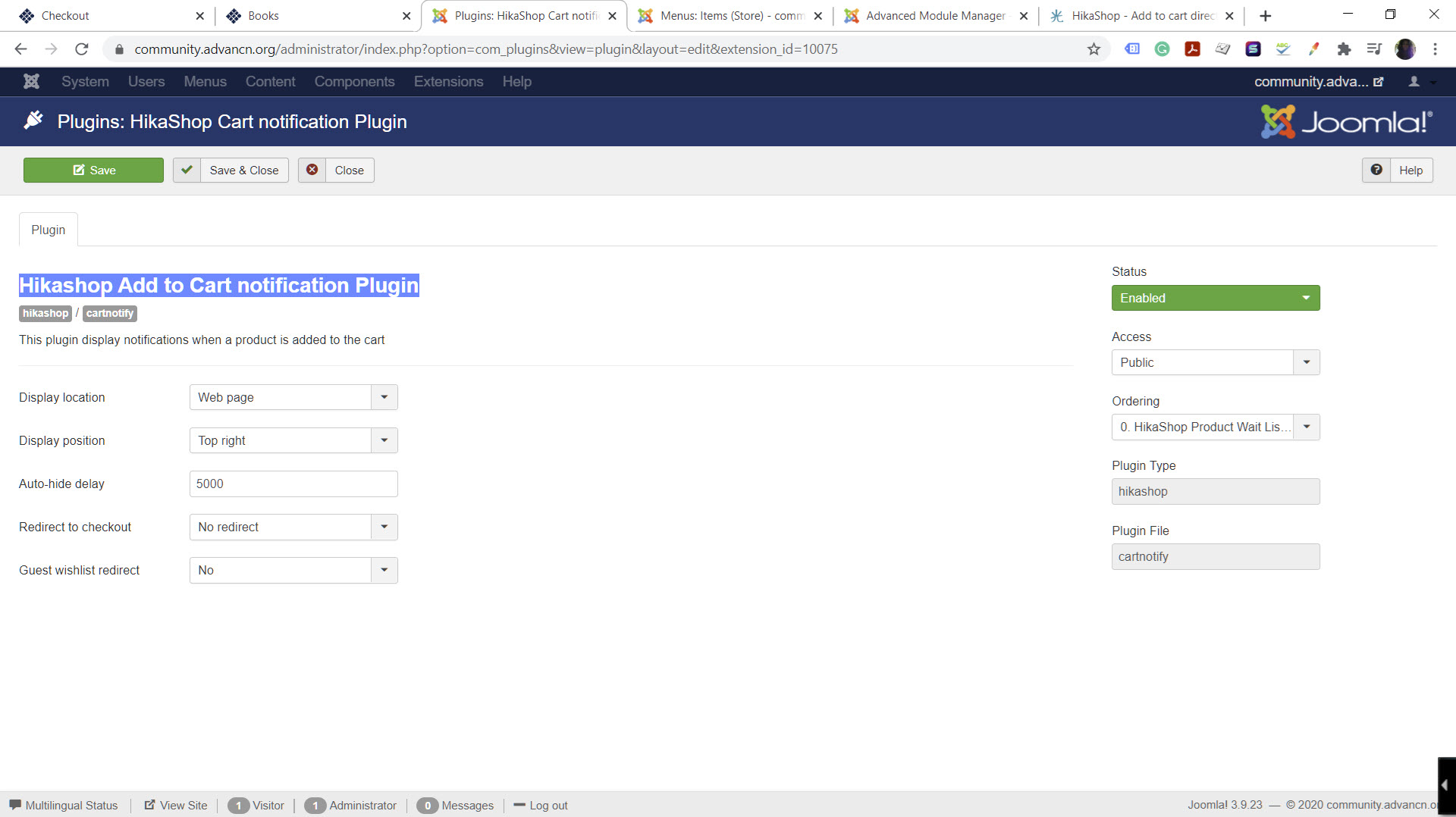Click the Grammarly extension icon
The image size is (1456, 817).
tap(1162, 49)
